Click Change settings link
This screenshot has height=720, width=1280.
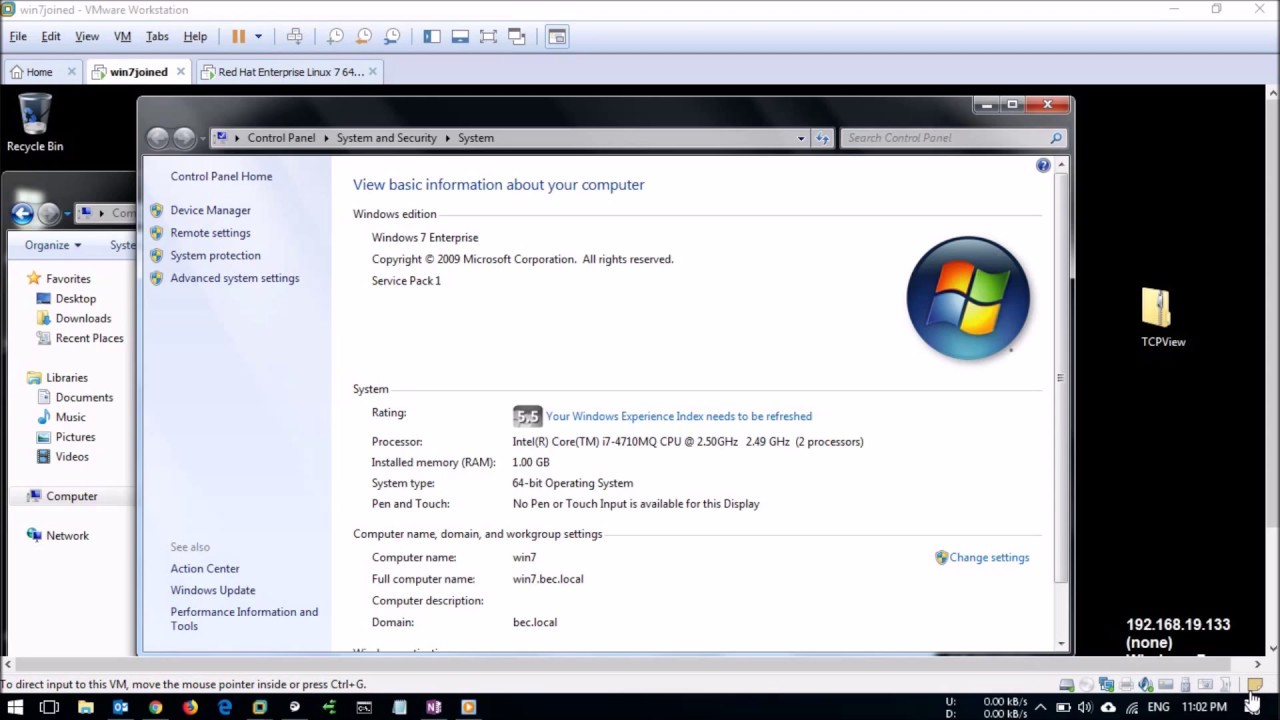[x=989, y=558]
